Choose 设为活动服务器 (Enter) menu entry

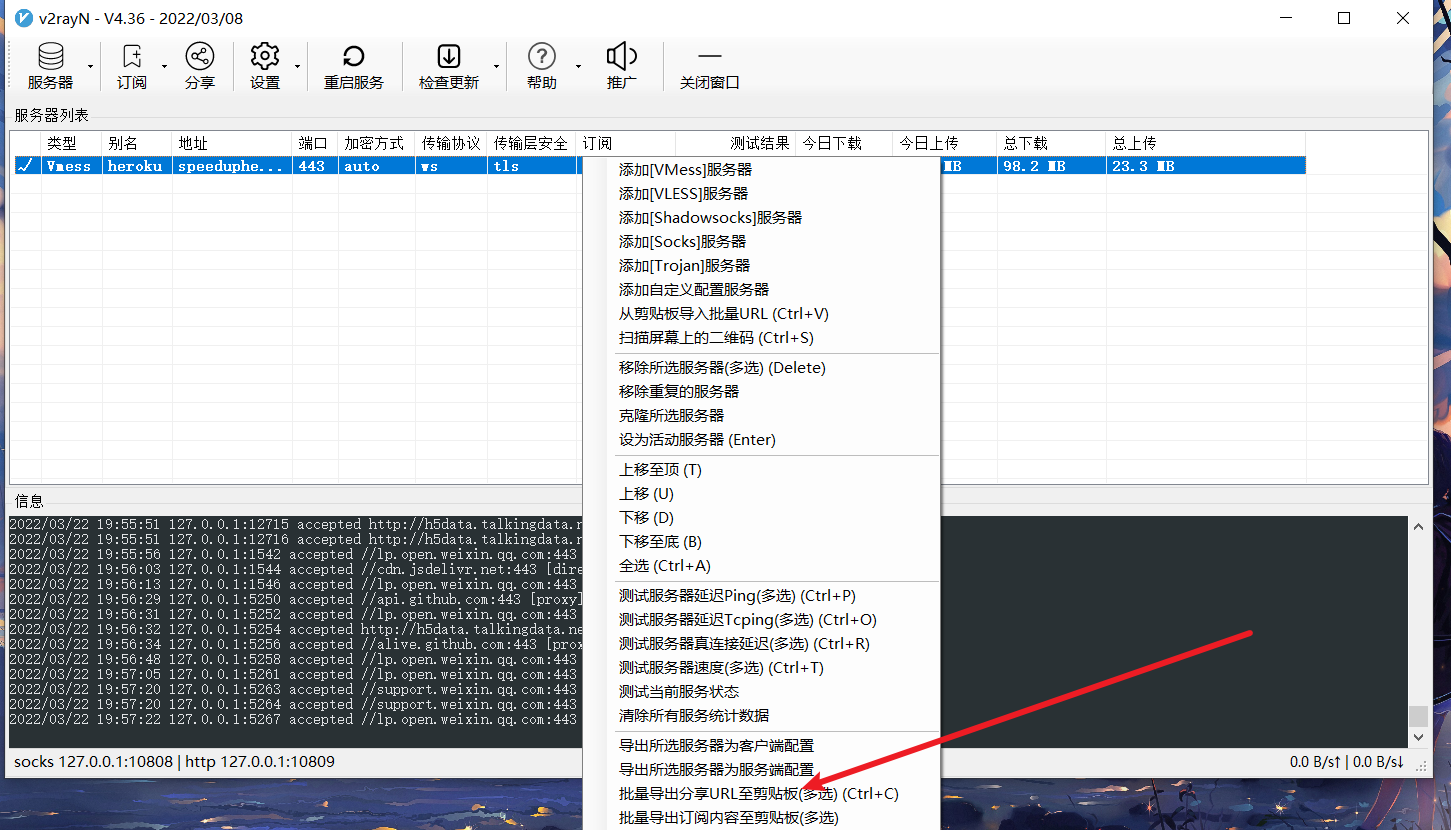coord(761,440)
